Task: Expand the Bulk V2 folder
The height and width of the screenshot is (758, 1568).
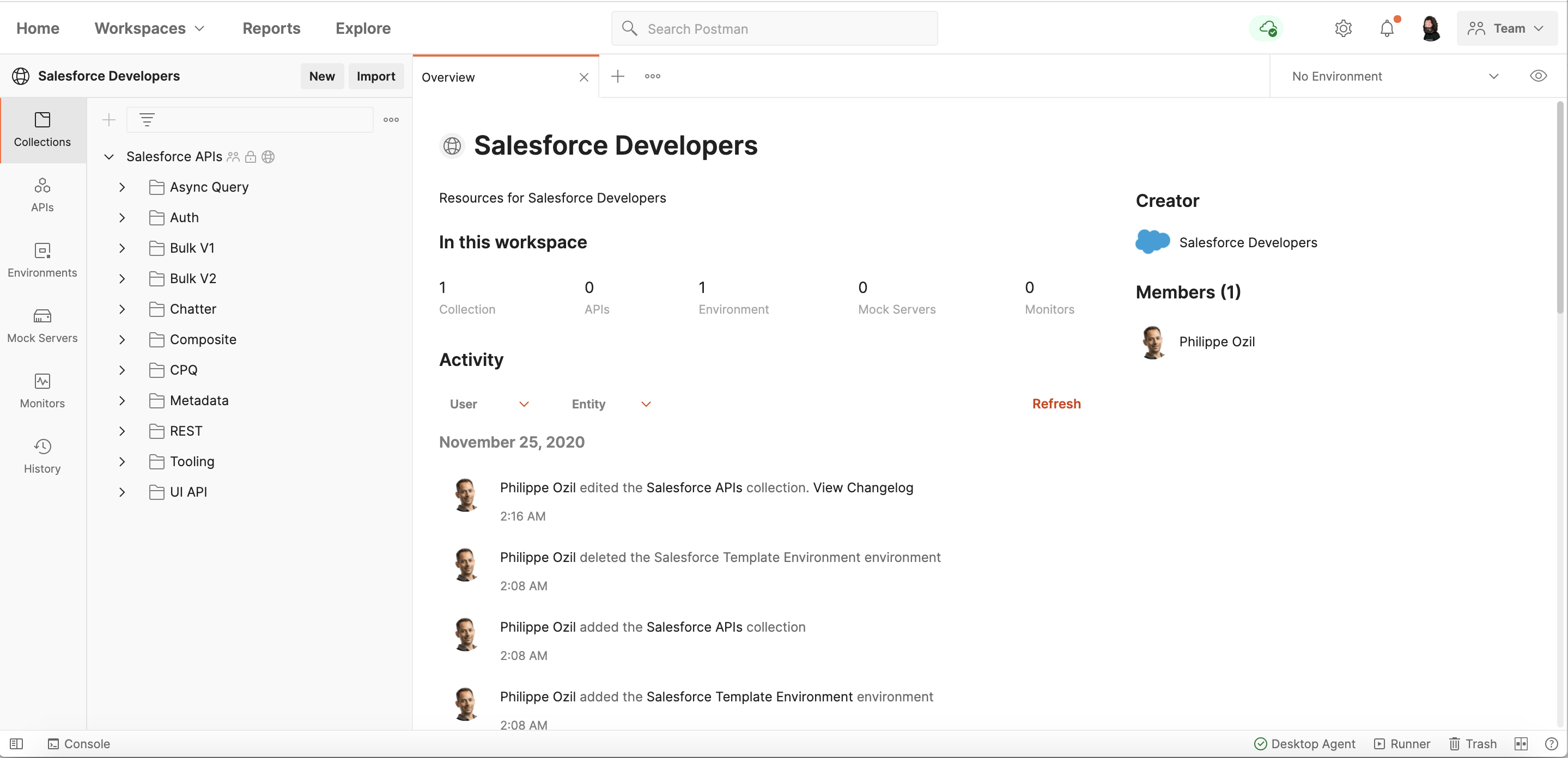Action: coord(121,279)
